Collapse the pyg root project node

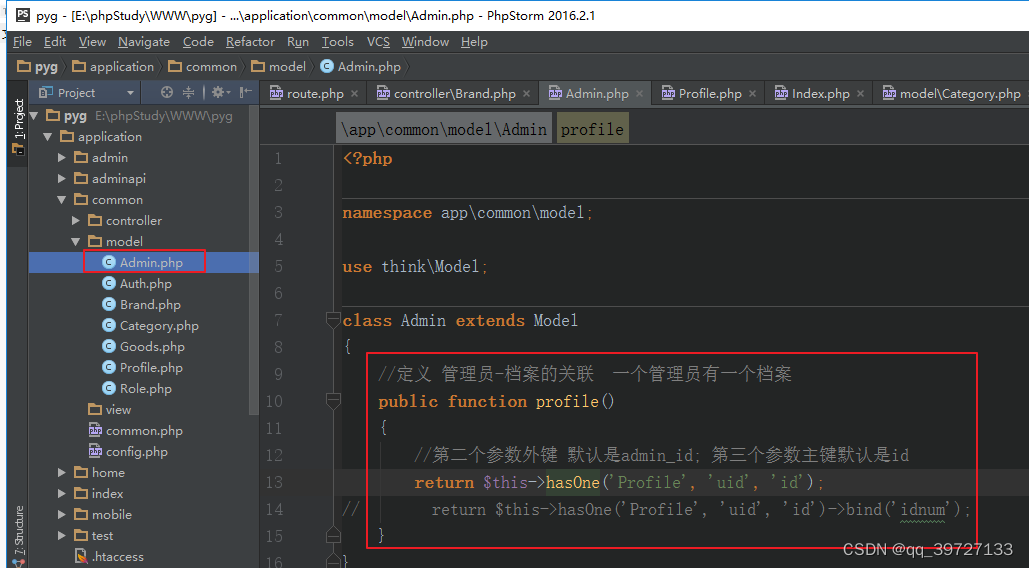tap(33, 115)
